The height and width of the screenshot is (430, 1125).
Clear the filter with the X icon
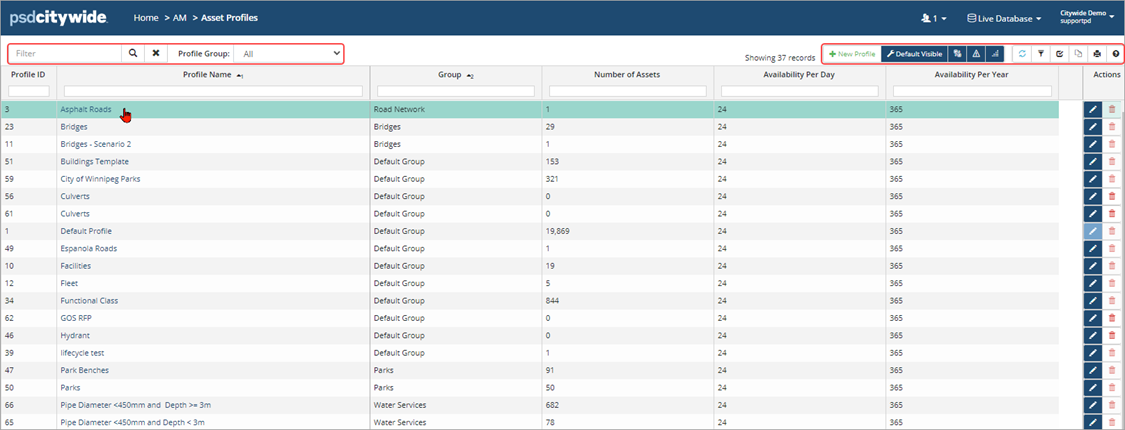(156, 53)
